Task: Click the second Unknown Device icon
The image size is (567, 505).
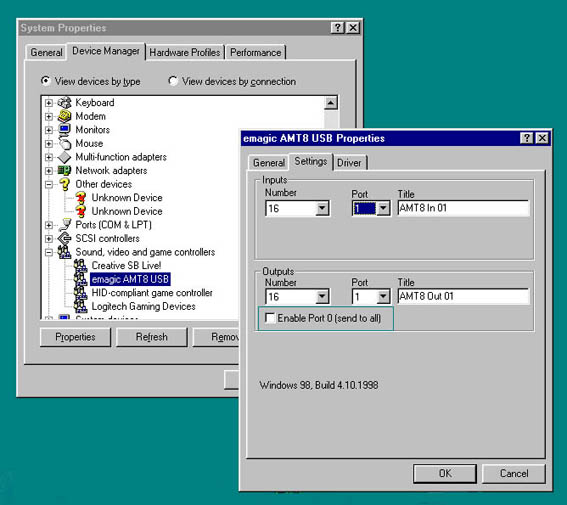Action: pyautogui.click(x=81, y=211)
